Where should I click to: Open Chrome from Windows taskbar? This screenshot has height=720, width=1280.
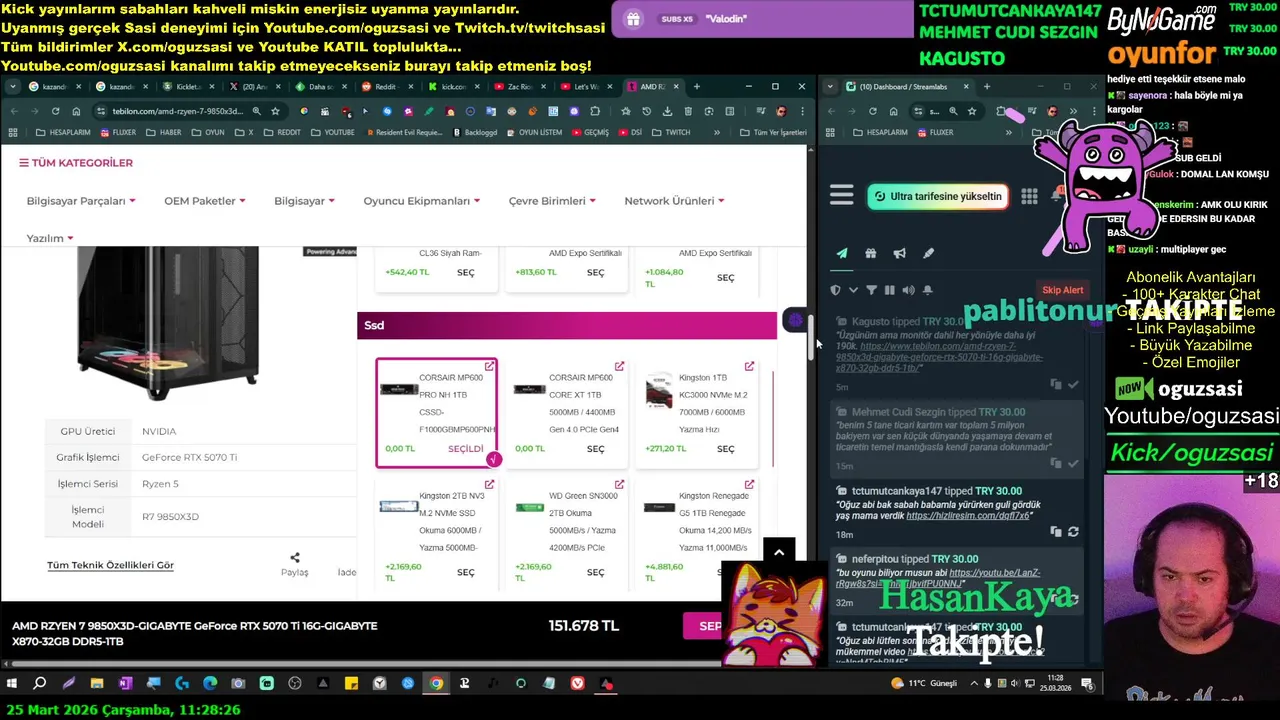coord(436,684)
